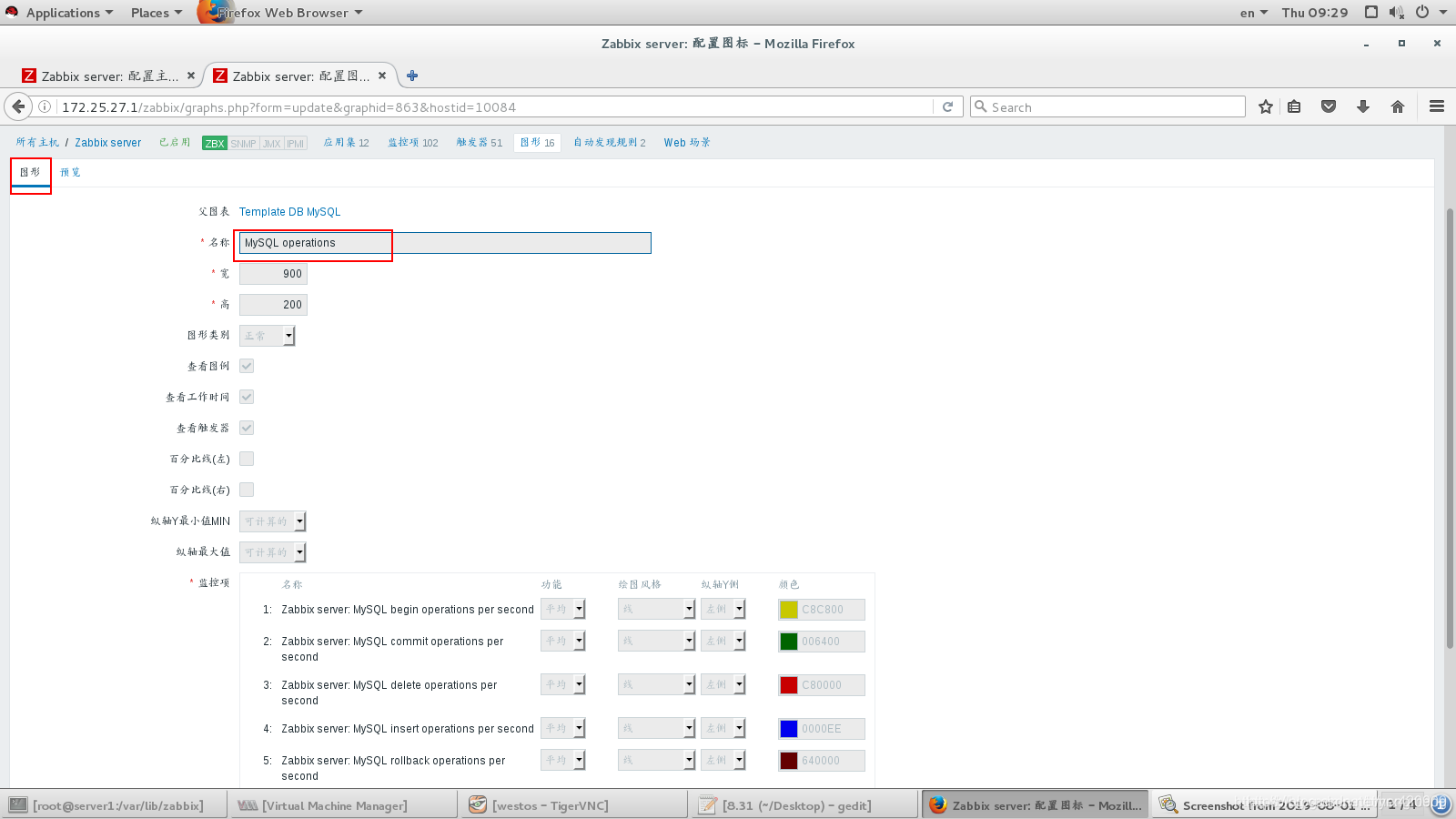Switch to westos TigerVNC taskbar window
1456x819 pixels.
coord(574,804)
